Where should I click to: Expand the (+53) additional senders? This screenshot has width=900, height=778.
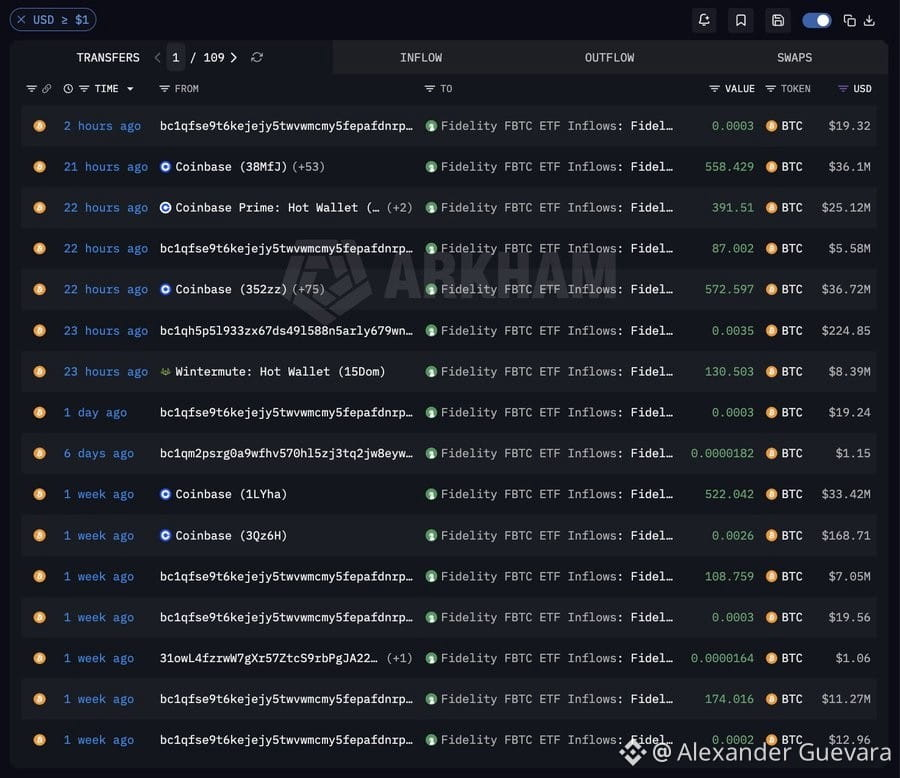(308, 167)
